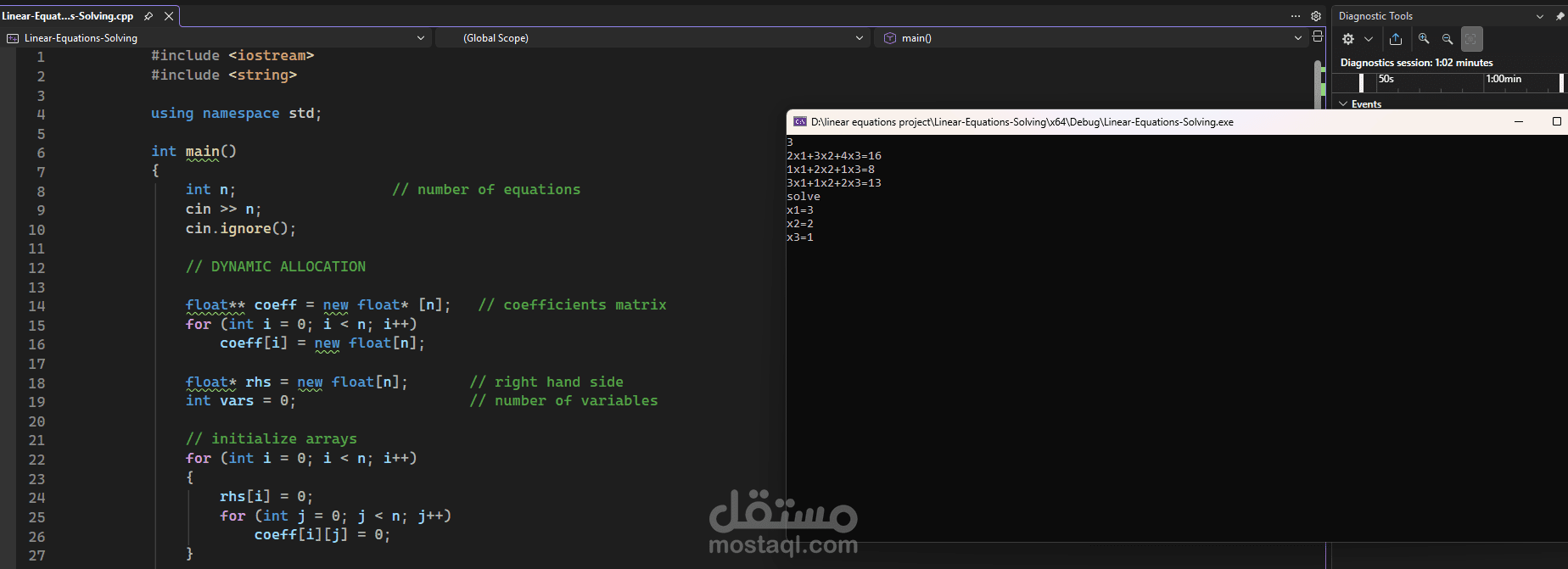Viewport: 1568px width, 569px height.
Task: Click console output x3=1
Action: 800,237
